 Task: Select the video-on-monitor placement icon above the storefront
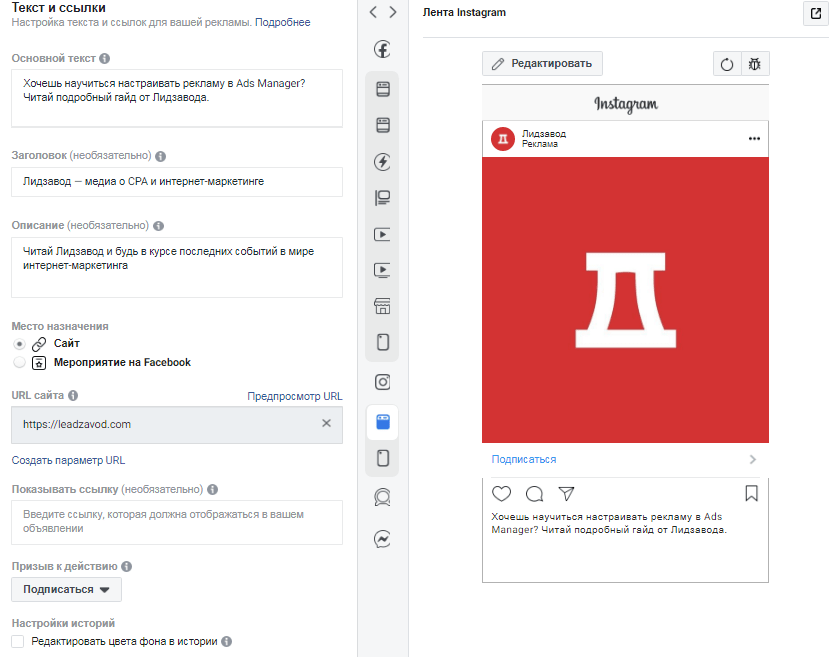pyautogui.click(x=382, y=270)
